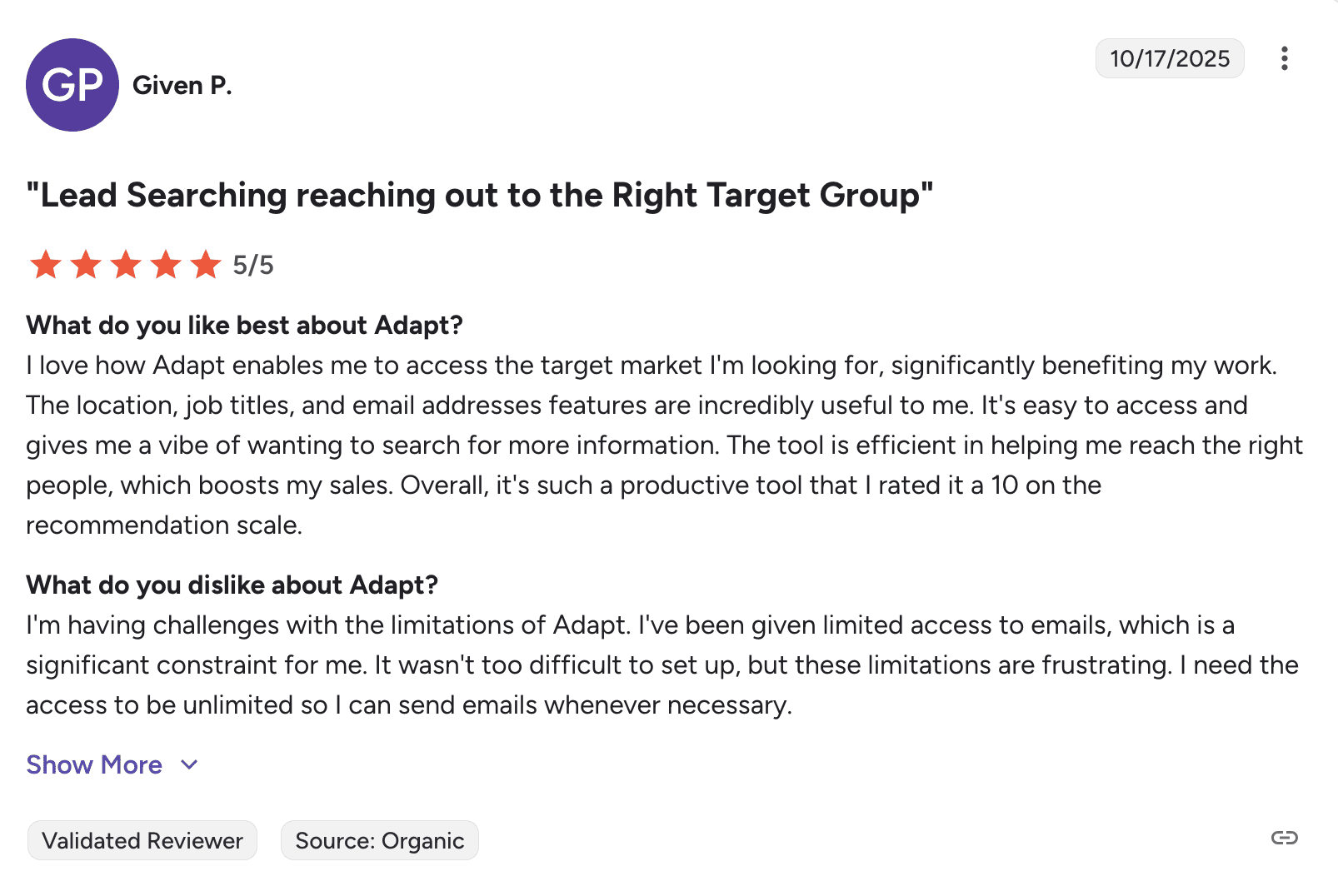Click the copy review link icon
This screenshot has width=1338, height=896.
(1284, 838)
